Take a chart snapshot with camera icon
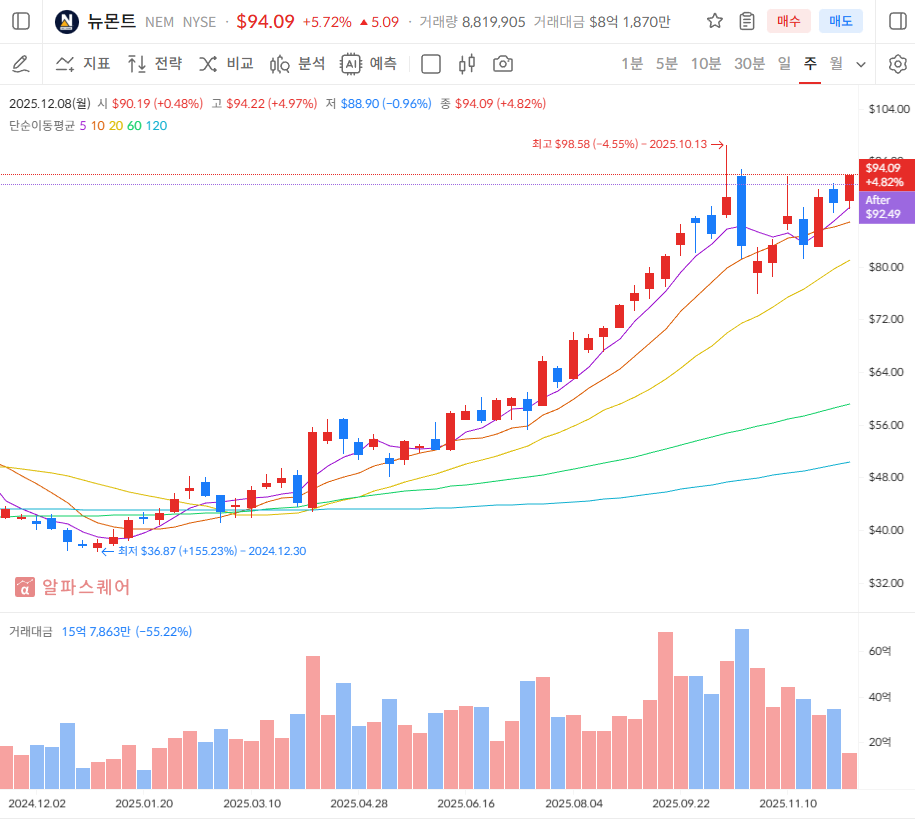 (x=503, y=64)
